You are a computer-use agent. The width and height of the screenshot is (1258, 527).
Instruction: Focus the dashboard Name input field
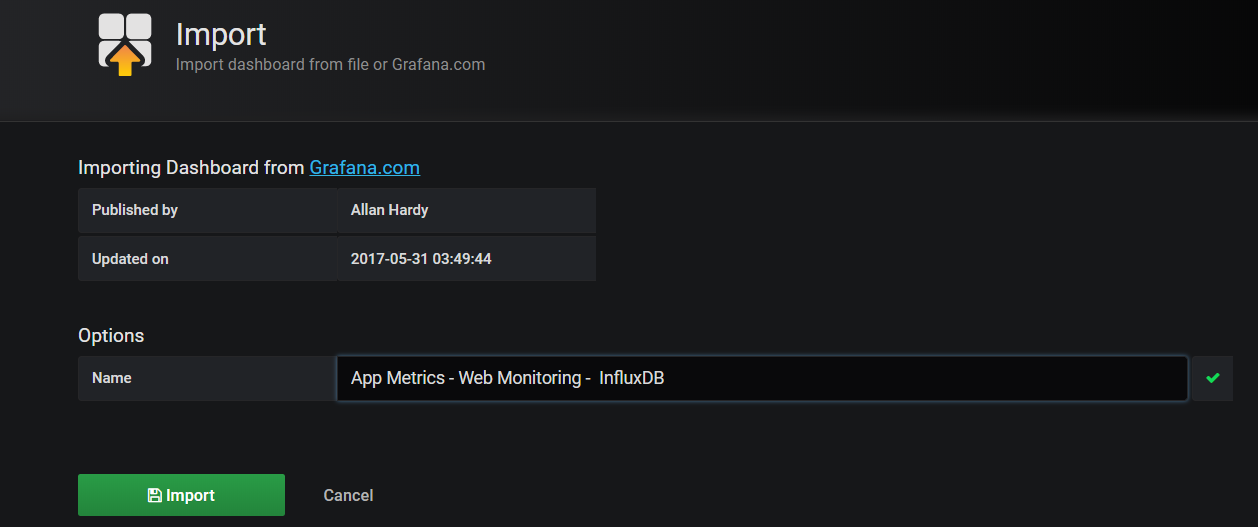coord(762,378)
